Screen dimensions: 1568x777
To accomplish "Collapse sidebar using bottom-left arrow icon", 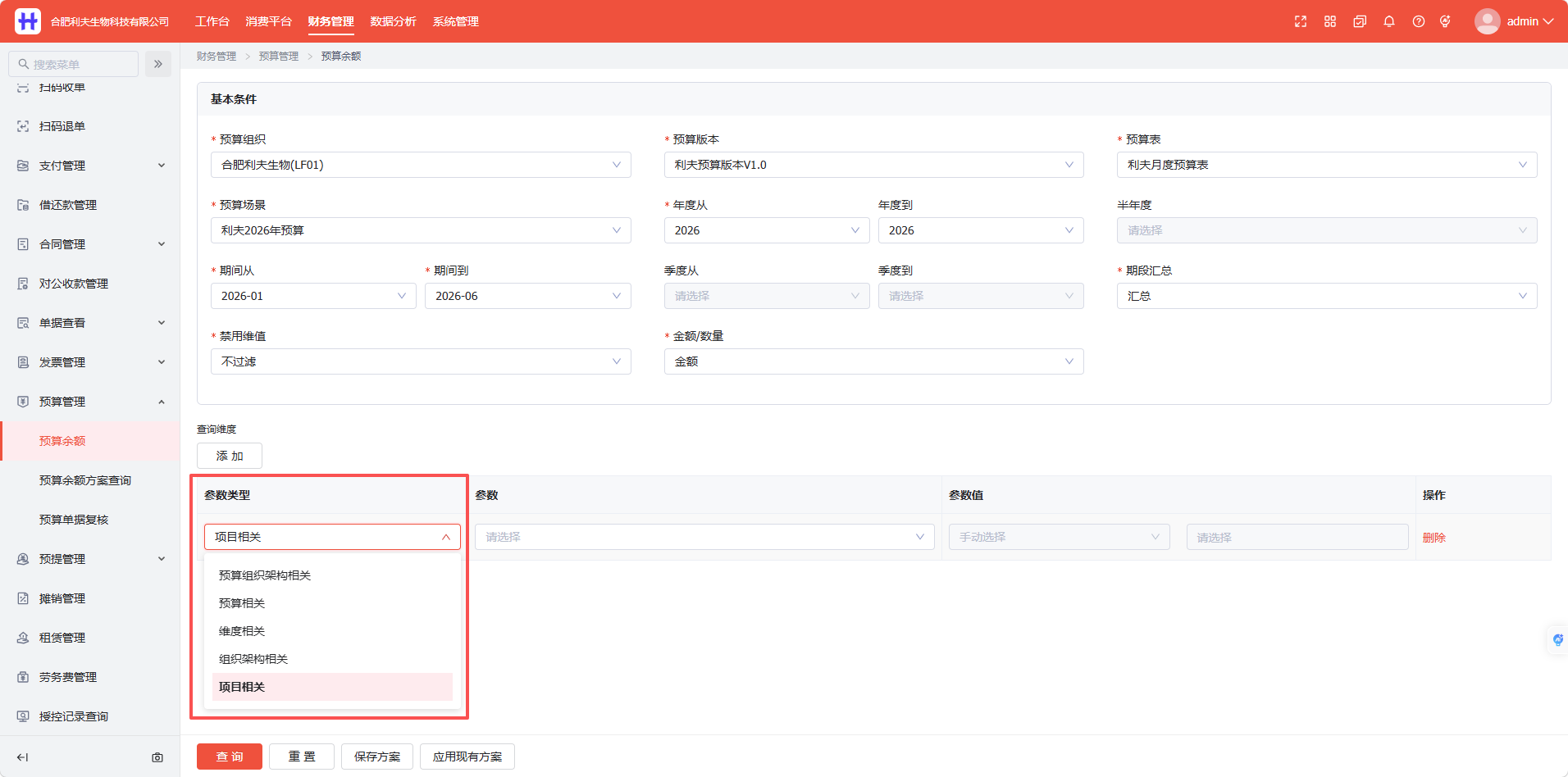I will pos(23,757).
